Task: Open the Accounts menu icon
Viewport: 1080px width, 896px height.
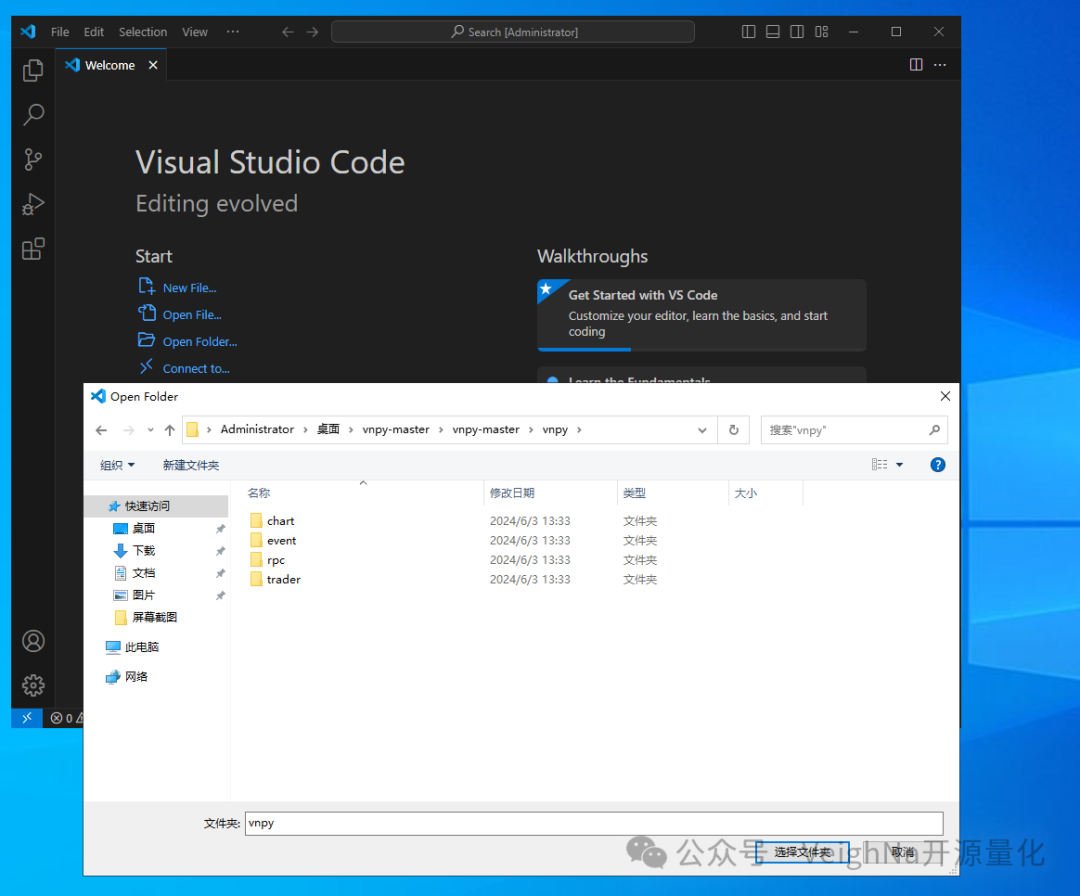Action: tap(33, 641)
